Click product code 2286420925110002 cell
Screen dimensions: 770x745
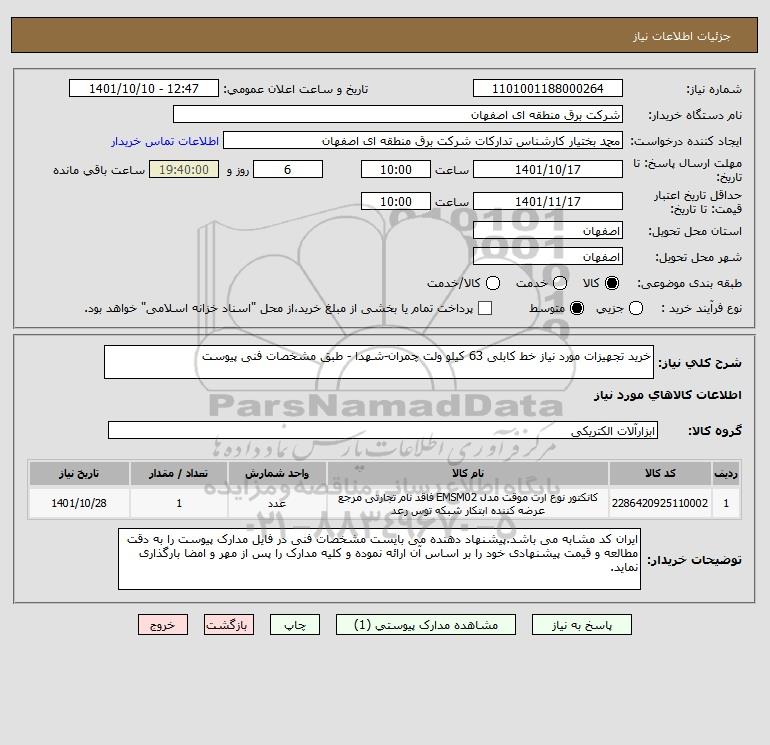660,503
